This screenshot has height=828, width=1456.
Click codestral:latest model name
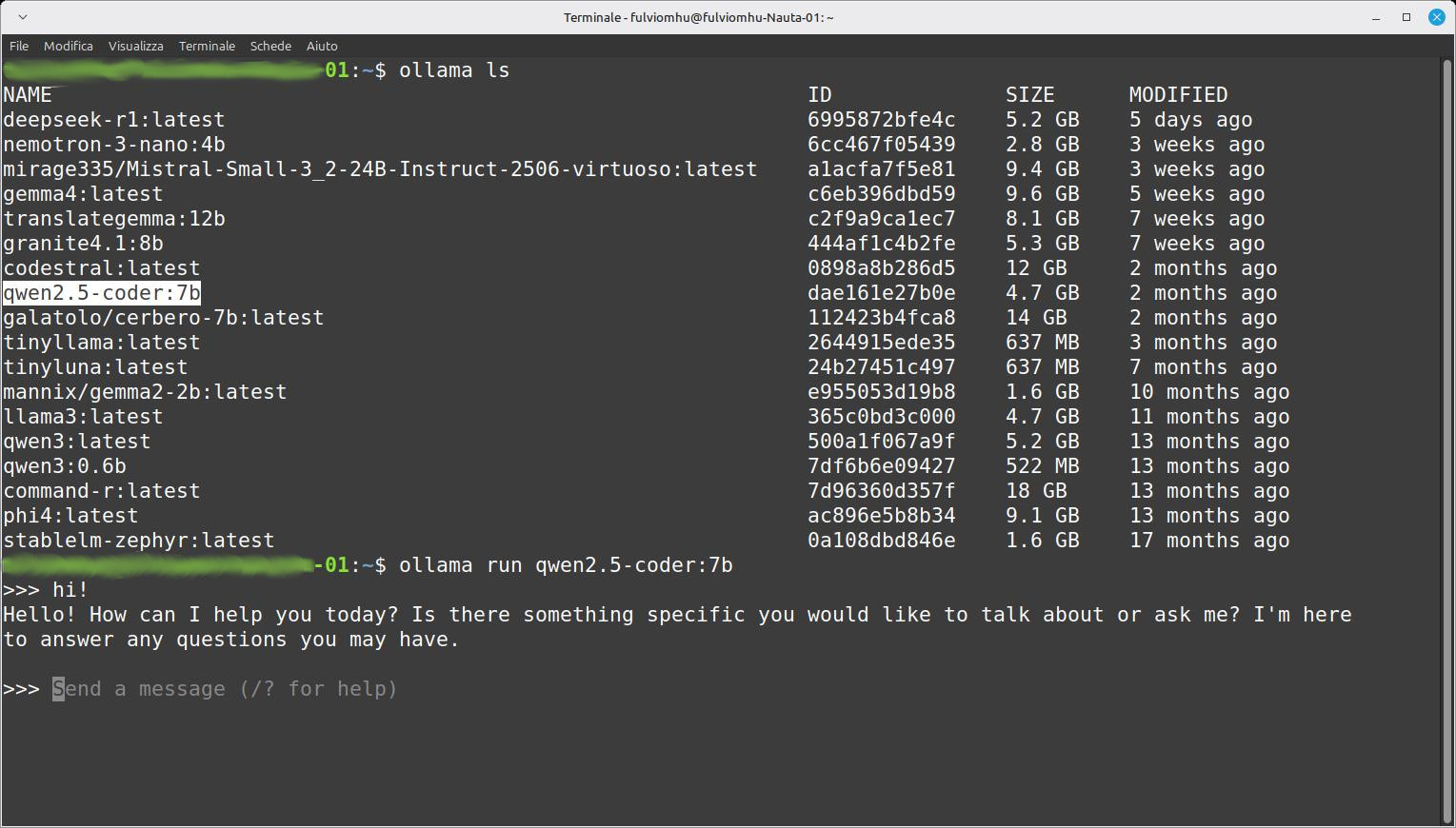[102, 268]
